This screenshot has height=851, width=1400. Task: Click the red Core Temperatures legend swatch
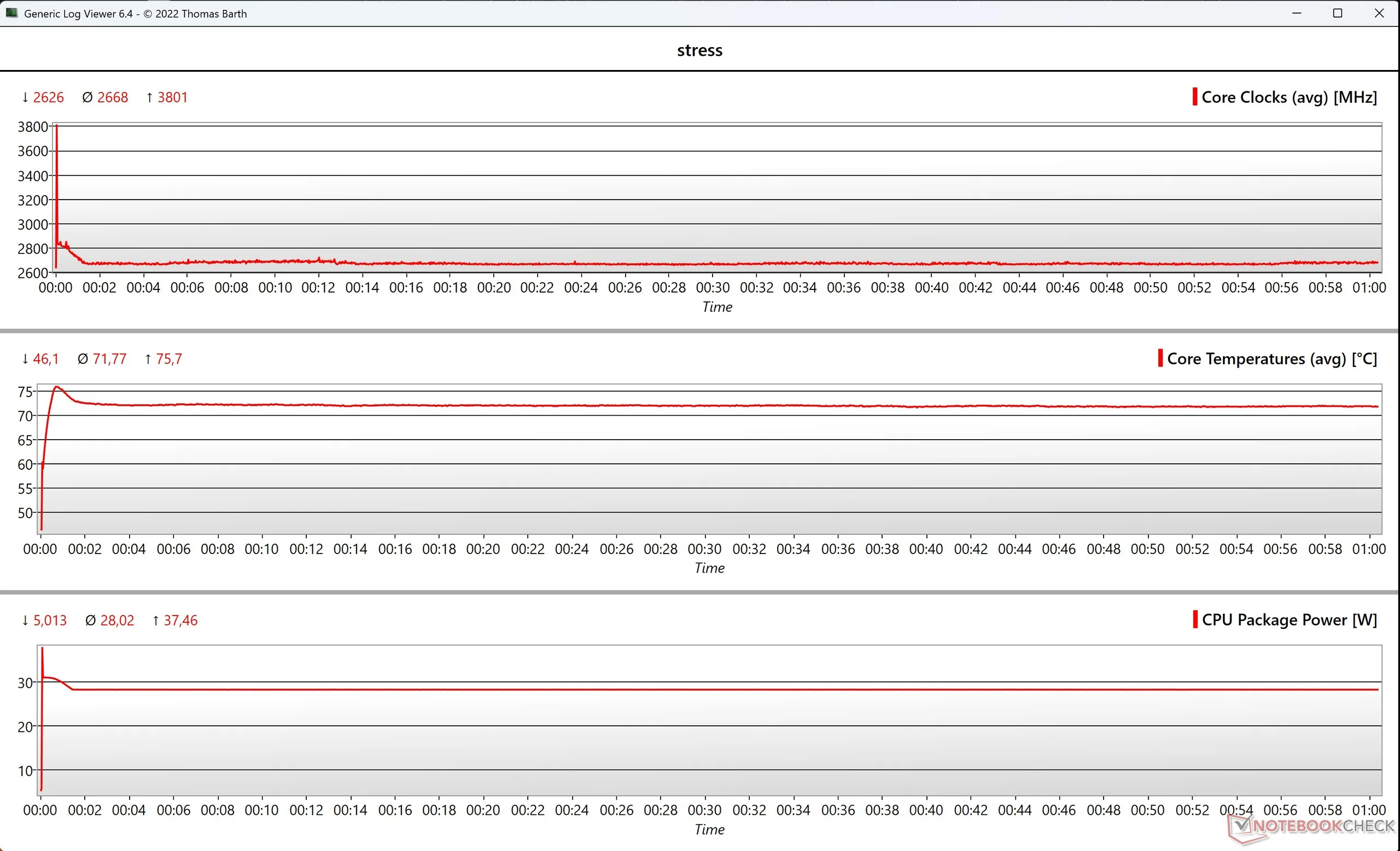pos(1160,358)
